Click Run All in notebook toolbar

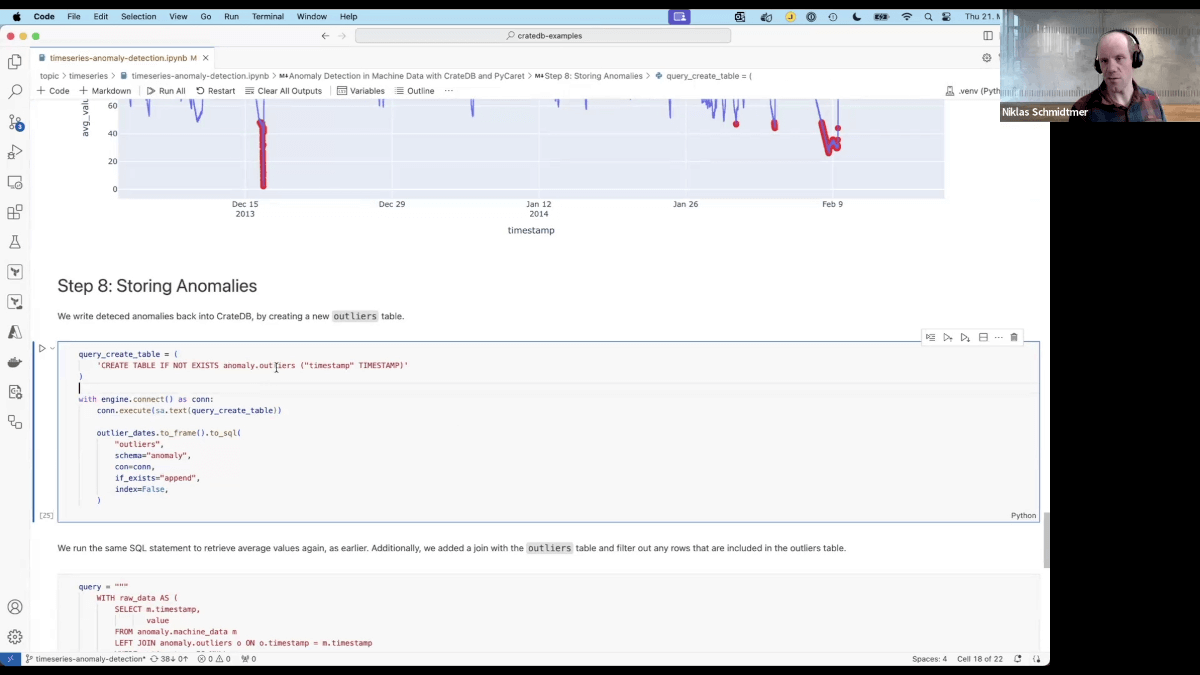165,91
